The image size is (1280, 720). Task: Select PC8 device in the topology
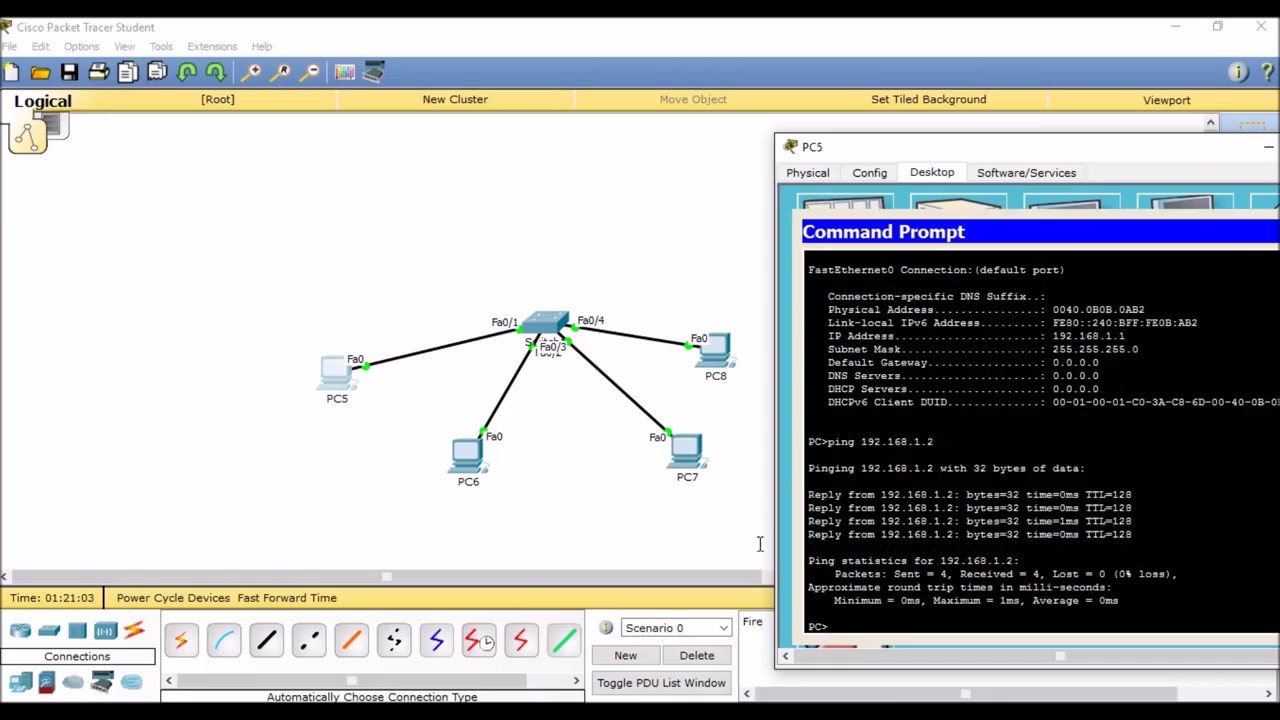[714, 351]
